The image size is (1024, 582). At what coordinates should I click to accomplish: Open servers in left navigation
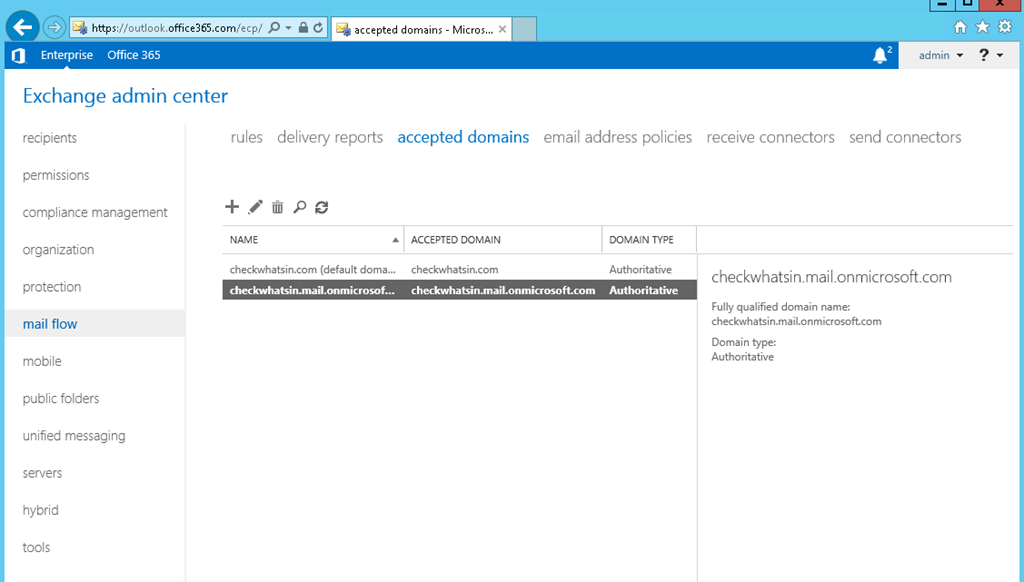42,473
